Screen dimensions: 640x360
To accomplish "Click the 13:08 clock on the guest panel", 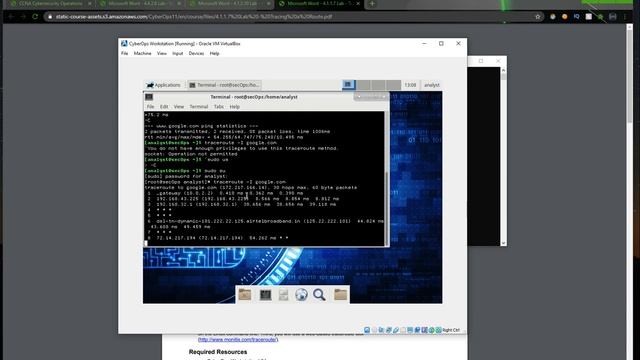I will click(410, 85).
